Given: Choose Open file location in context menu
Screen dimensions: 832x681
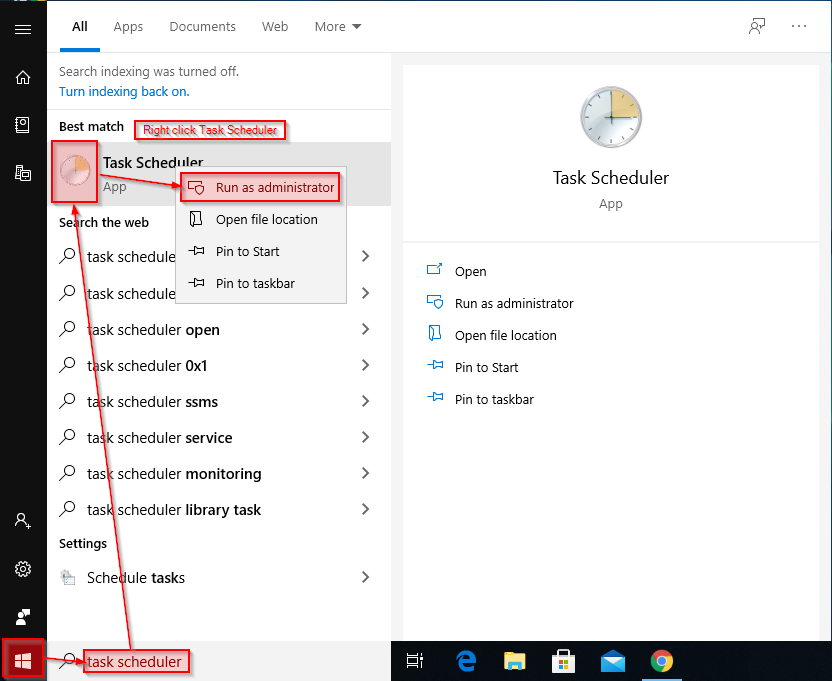Looking at the screenshot, I should [266, 219].
